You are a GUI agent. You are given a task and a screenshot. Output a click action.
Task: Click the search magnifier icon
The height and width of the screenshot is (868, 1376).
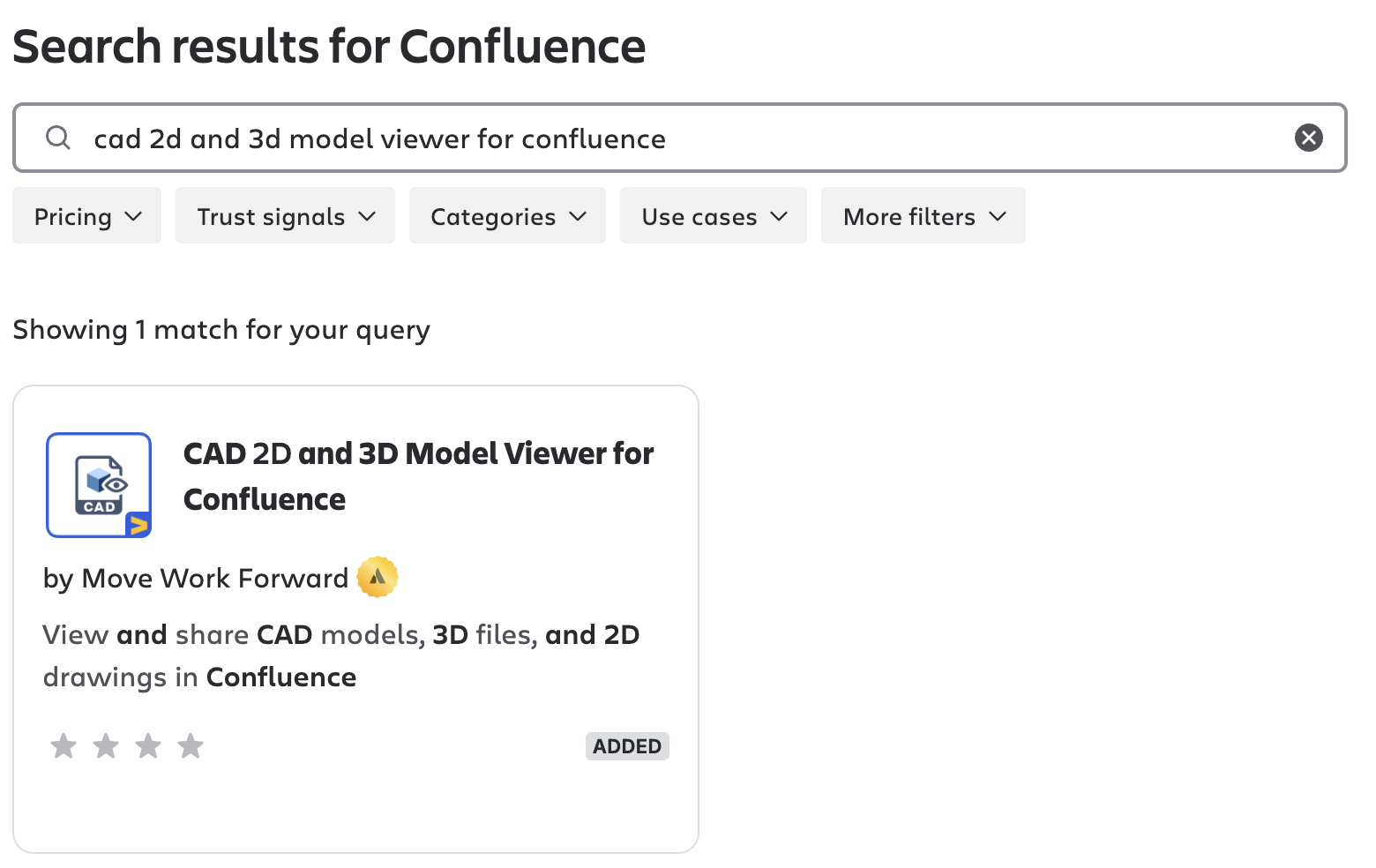coord(58,138)
